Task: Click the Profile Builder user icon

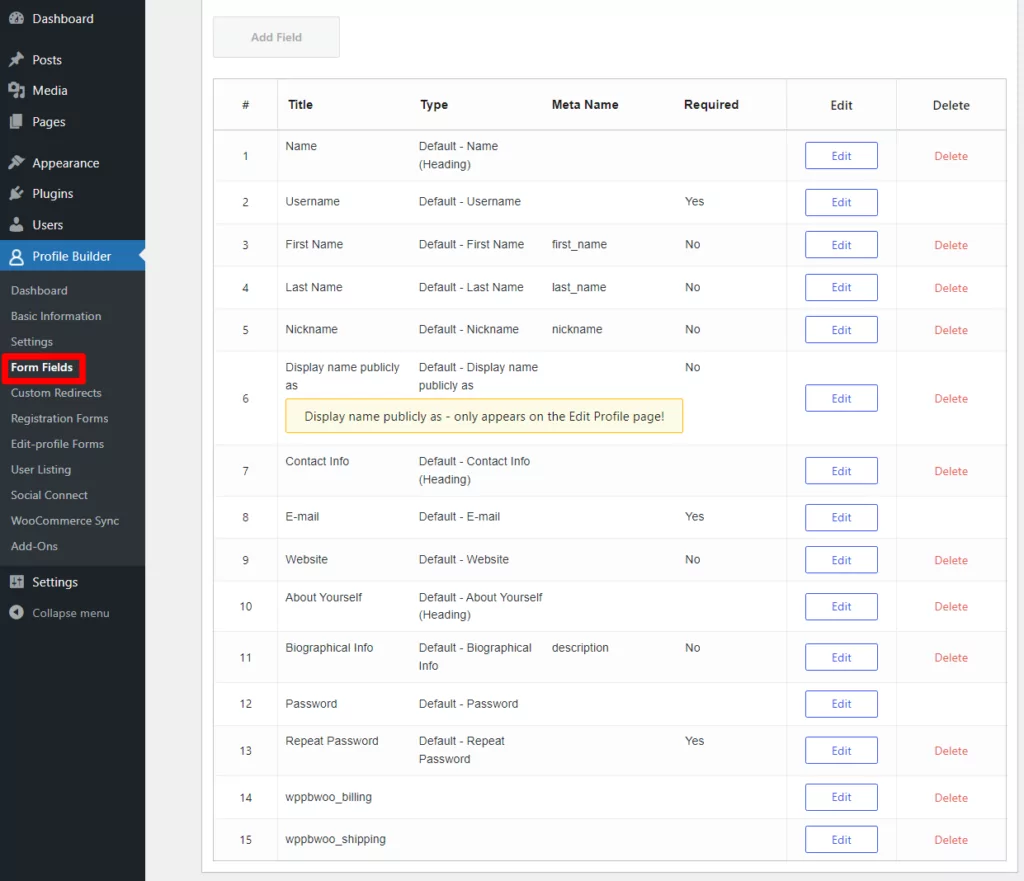Action: (16, 257)
